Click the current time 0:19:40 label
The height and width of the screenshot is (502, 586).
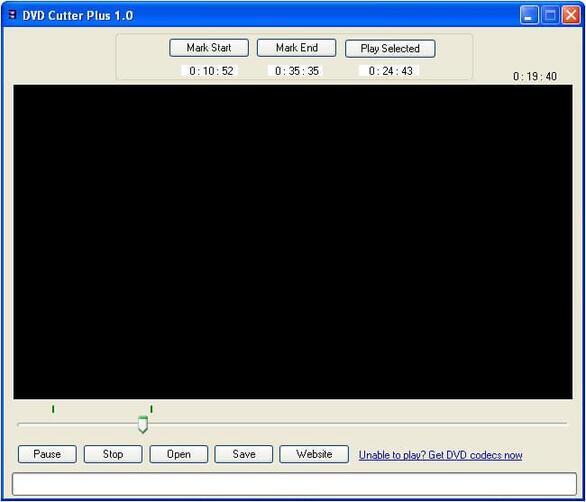pyautogui.click(x=535, y=76)
